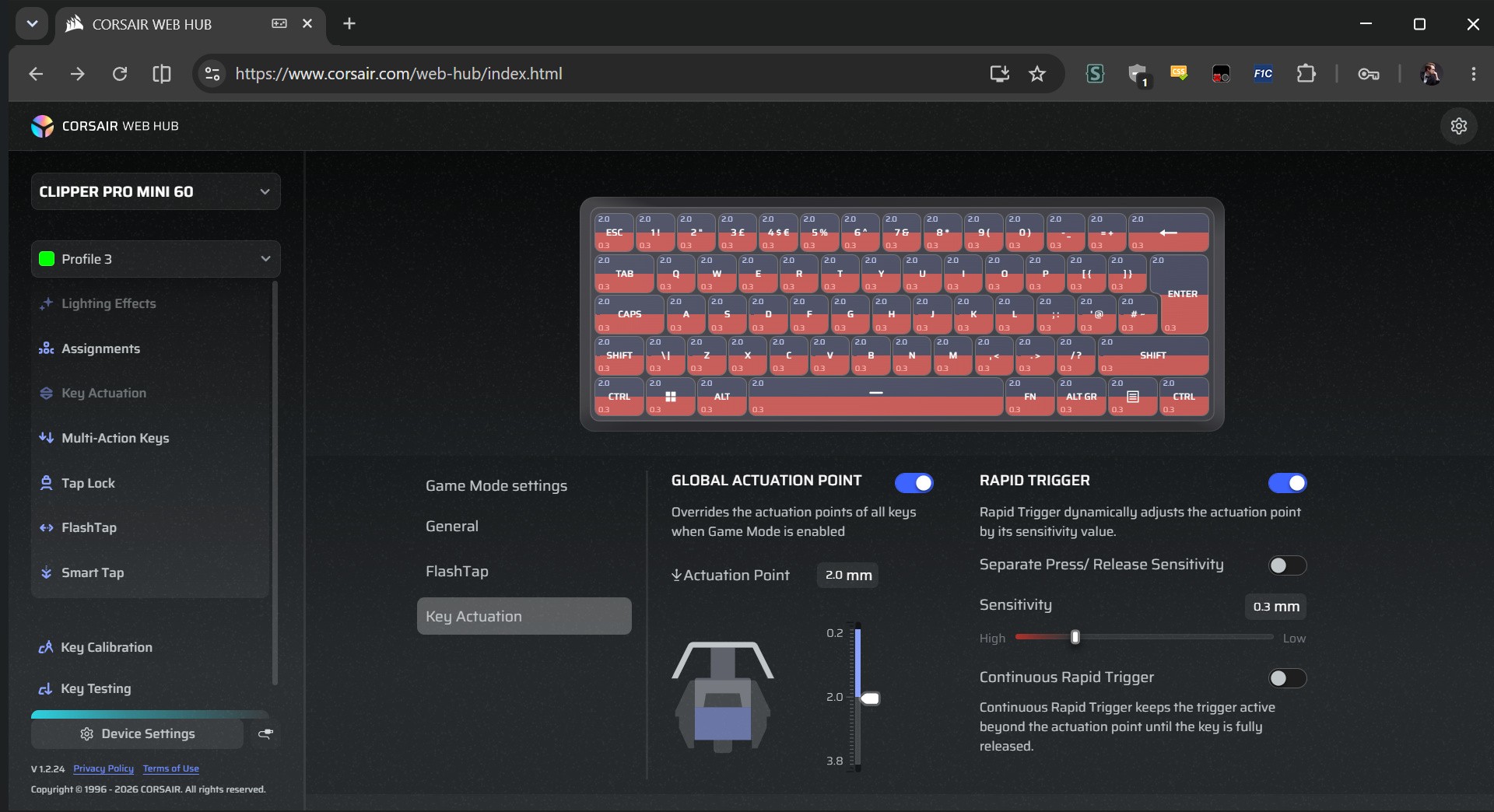1494x812 pixels.
Task: View site information for corsair.com
Action: [x=212, y=74]
